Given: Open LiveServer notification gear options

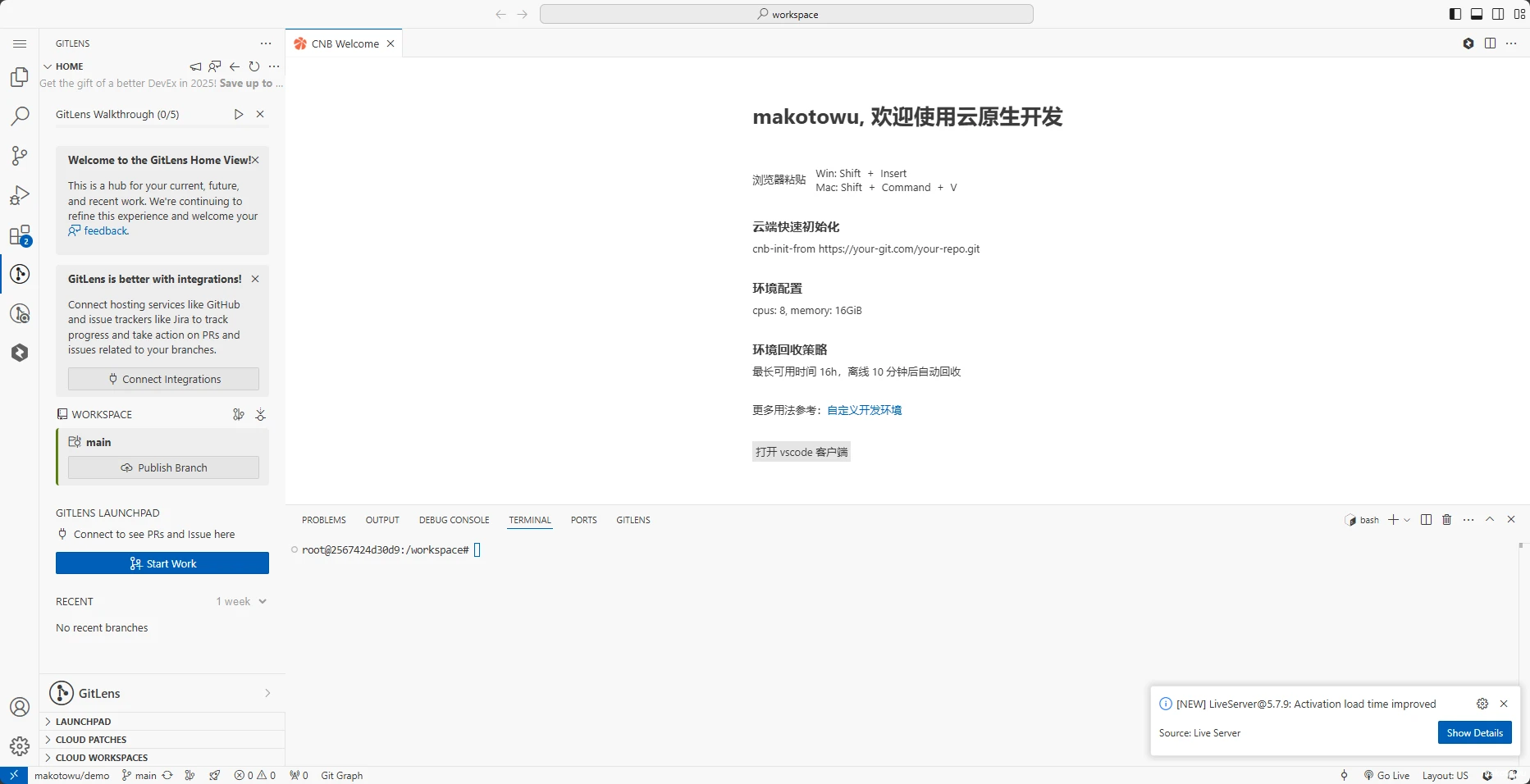Looking at the screenshot, I should pyautogui.click(x=1482, y=704).
